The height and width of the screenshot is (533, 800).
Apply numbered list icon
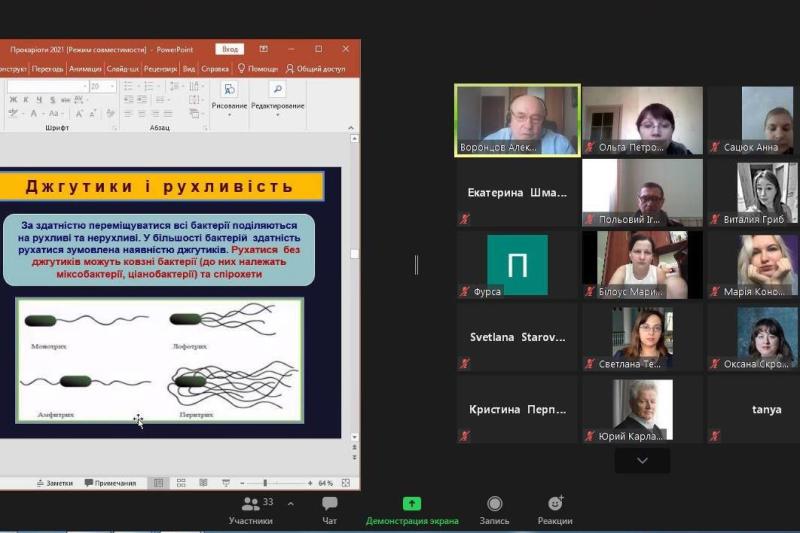[150, 86]
